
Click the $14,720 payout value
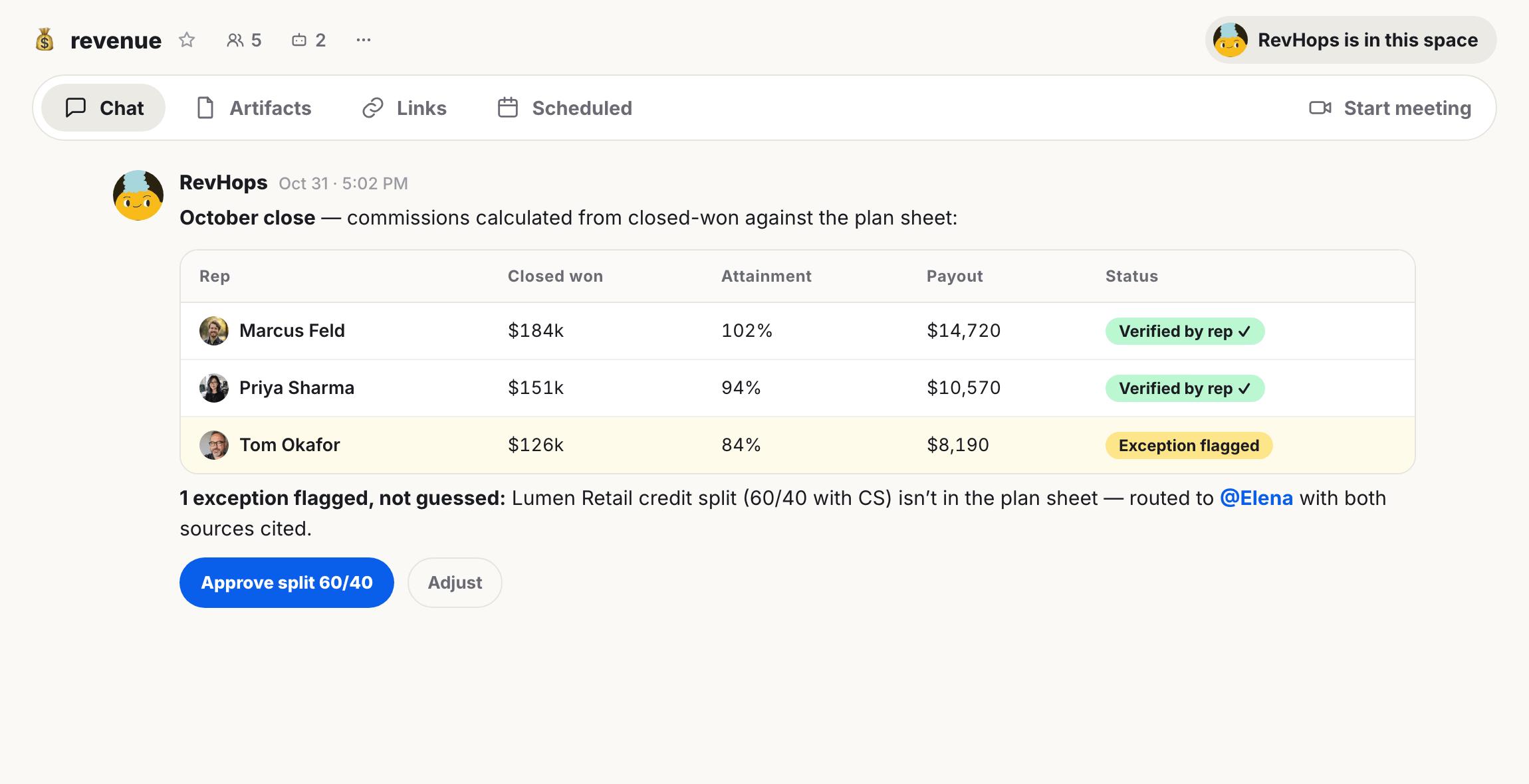coord(963,331)
